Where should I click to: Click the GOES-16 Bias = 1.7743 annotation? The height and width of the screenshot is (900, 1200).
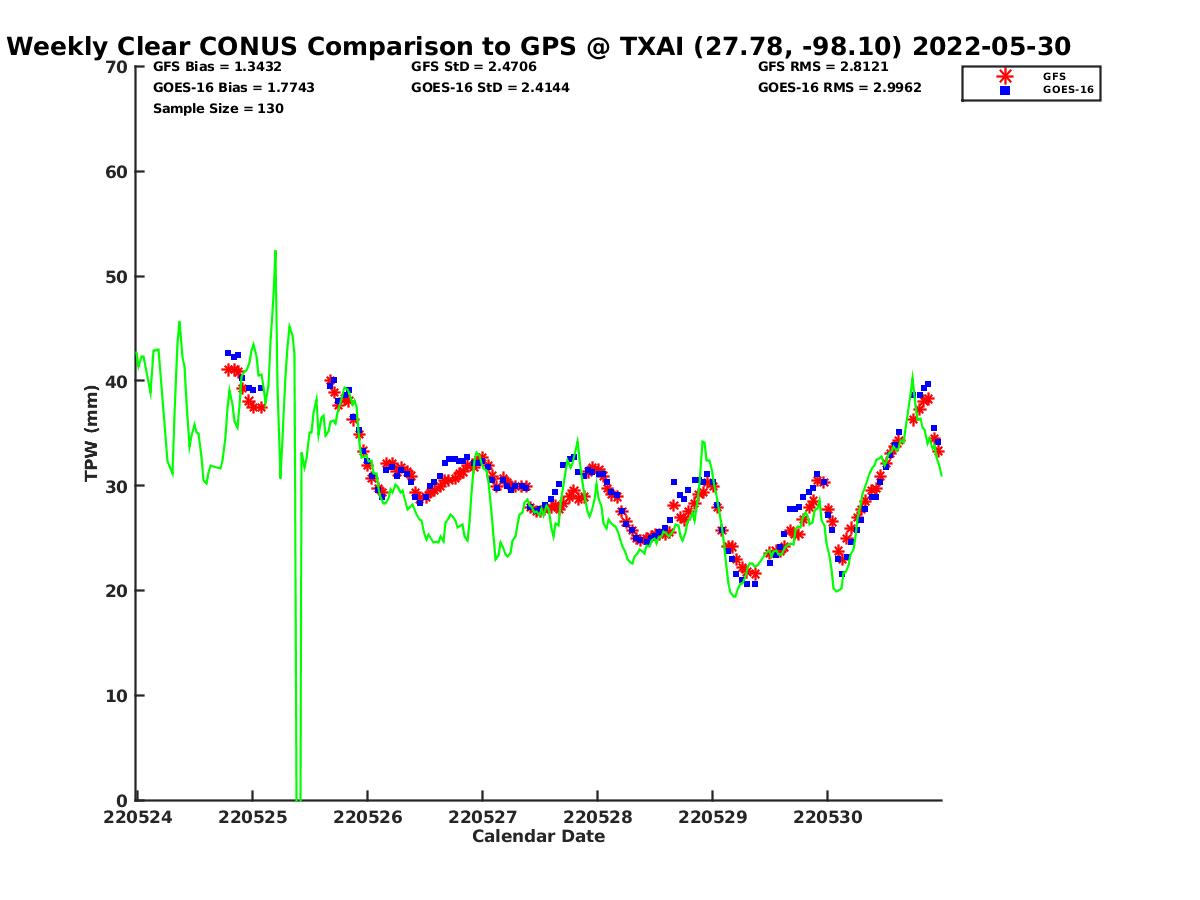pyautogui.click(x=233, y=88)
